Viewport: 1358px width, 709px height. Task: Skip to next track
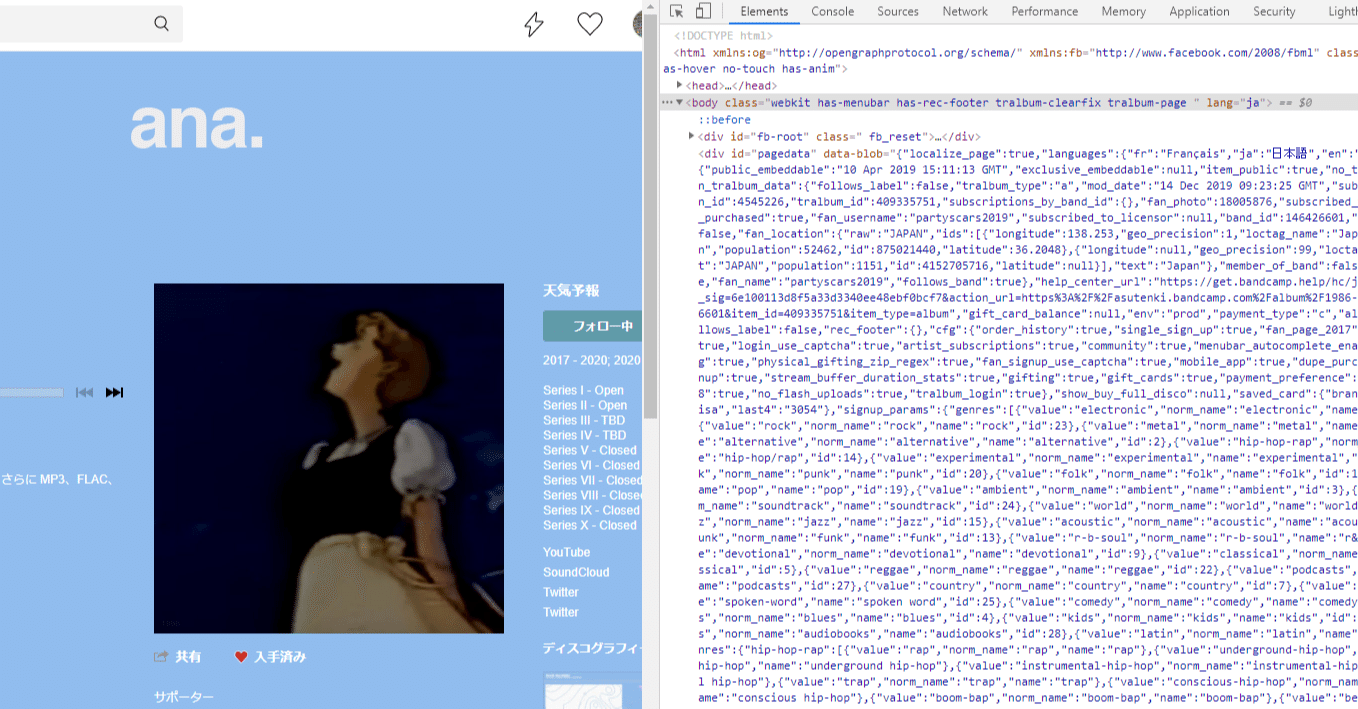[x=115, y=392]
